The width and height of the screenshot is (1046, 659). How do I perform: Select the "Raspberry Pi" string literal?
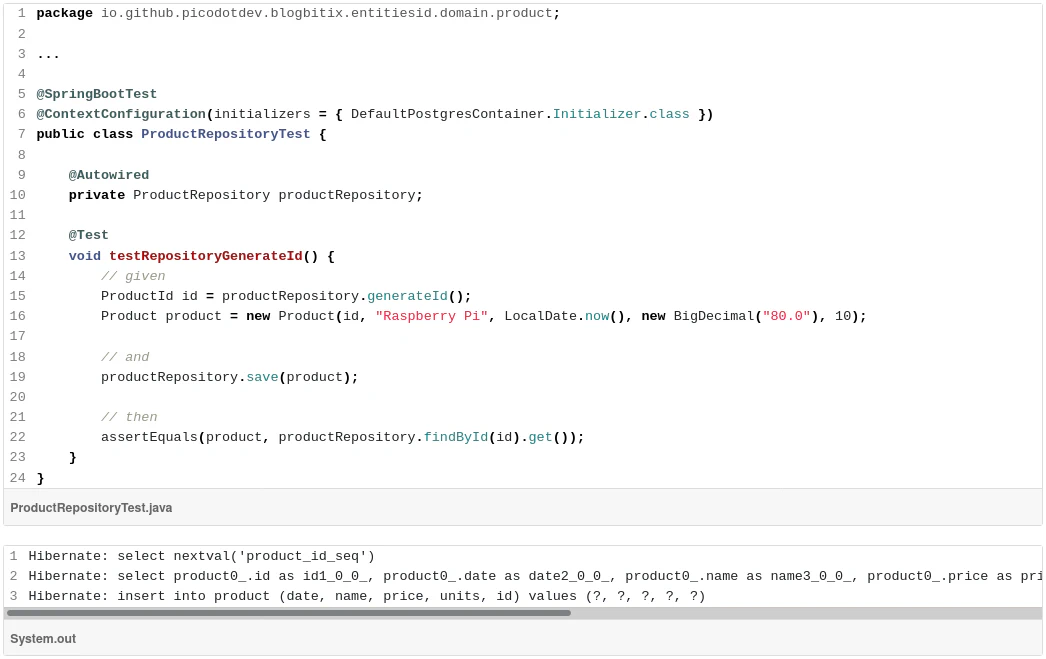[431, 316]
